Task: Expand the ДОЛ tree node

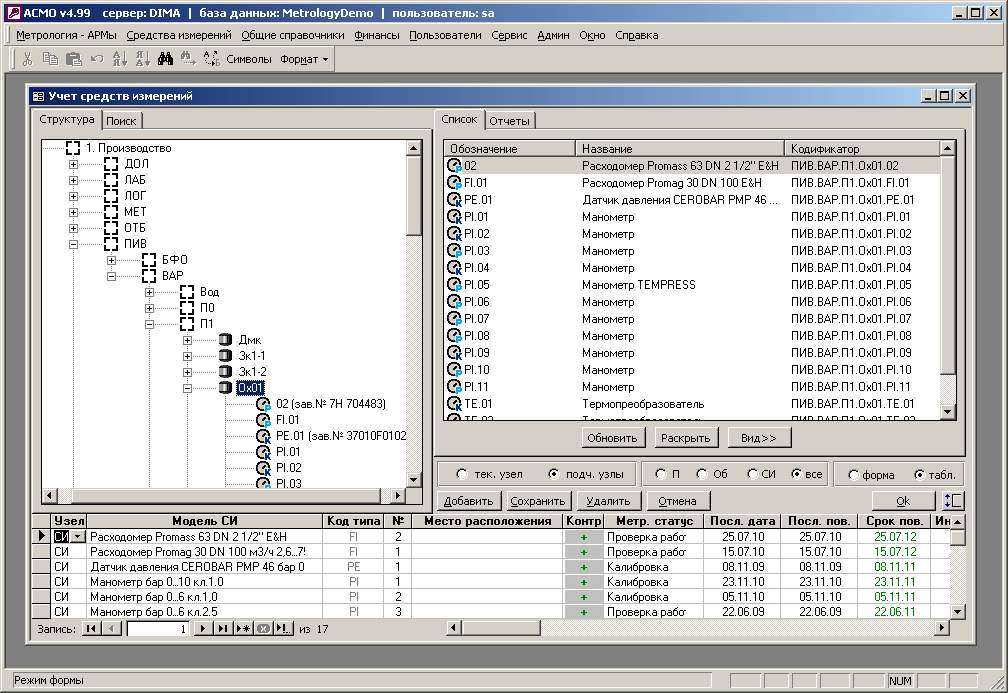Action: 74,164
